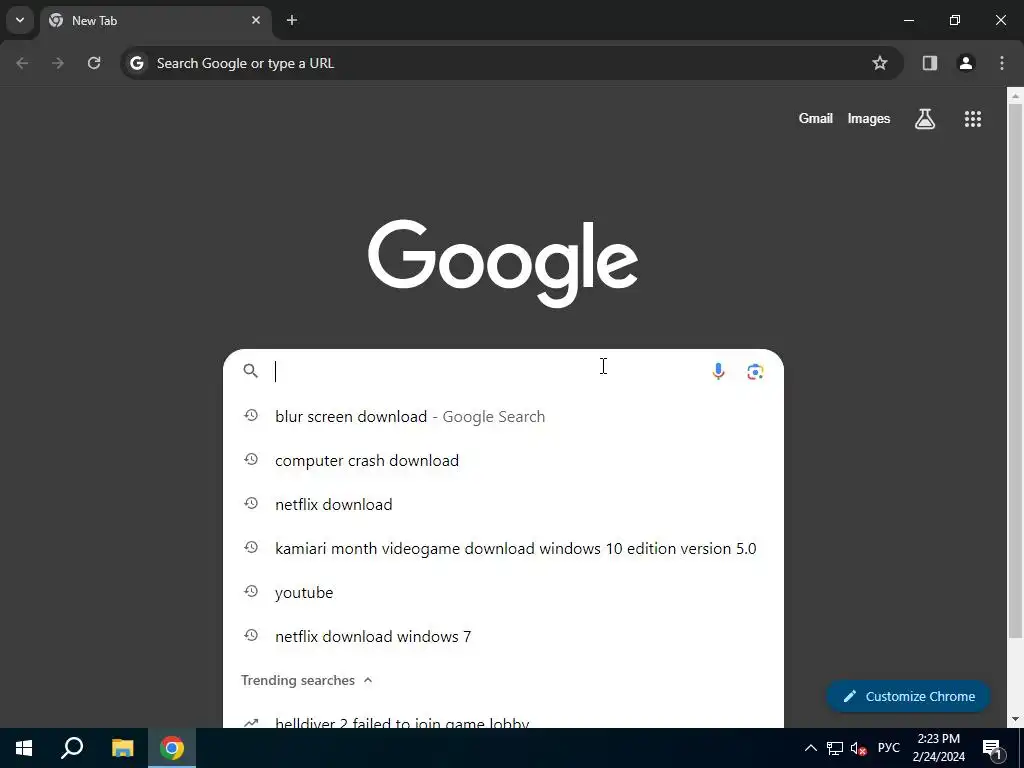Click the Customize Chrome button
The height and width of the screenshot is (768, 1024).
(908, 696)
